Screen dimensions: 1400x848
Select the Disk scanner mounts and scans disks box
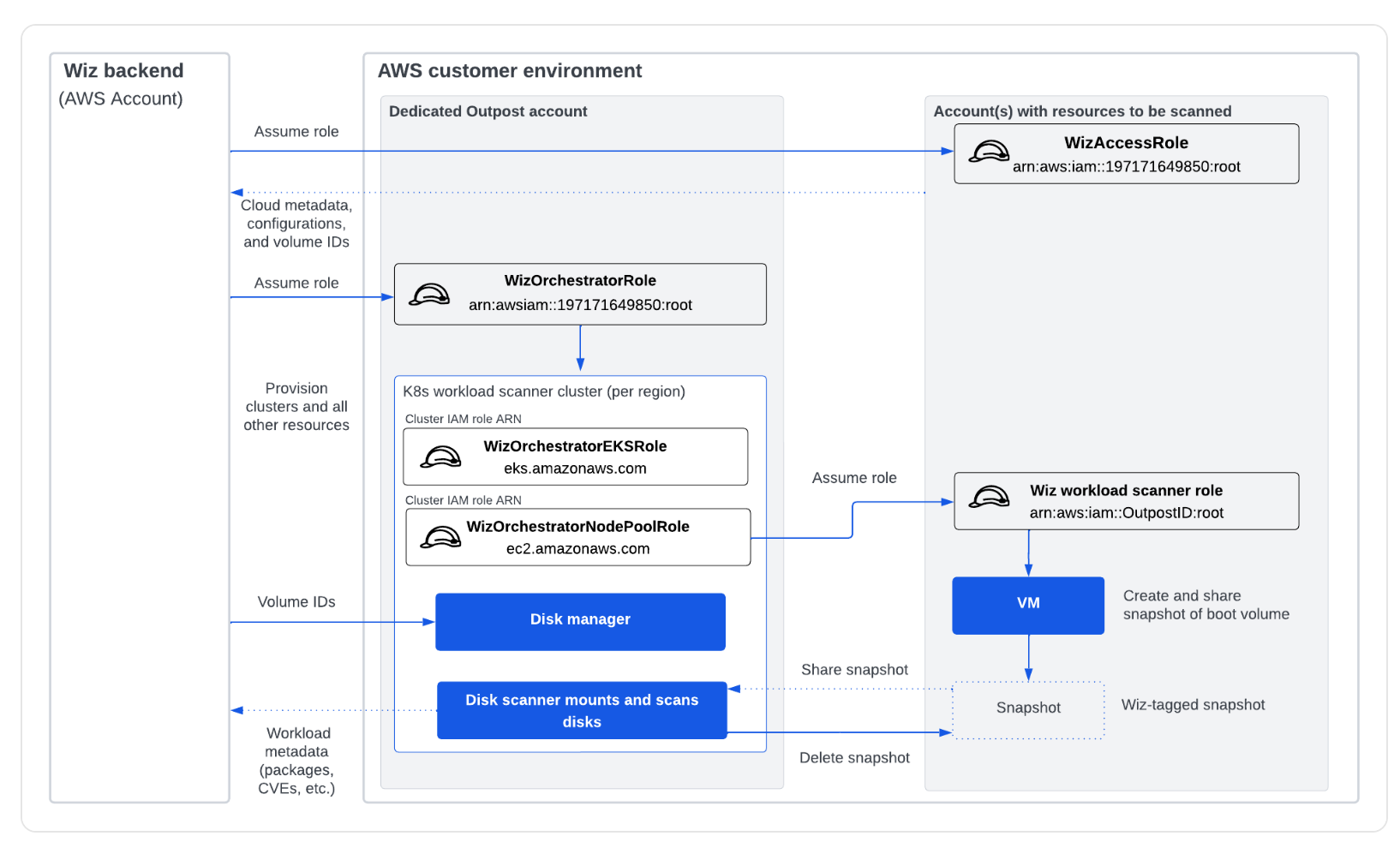point(582,710)
